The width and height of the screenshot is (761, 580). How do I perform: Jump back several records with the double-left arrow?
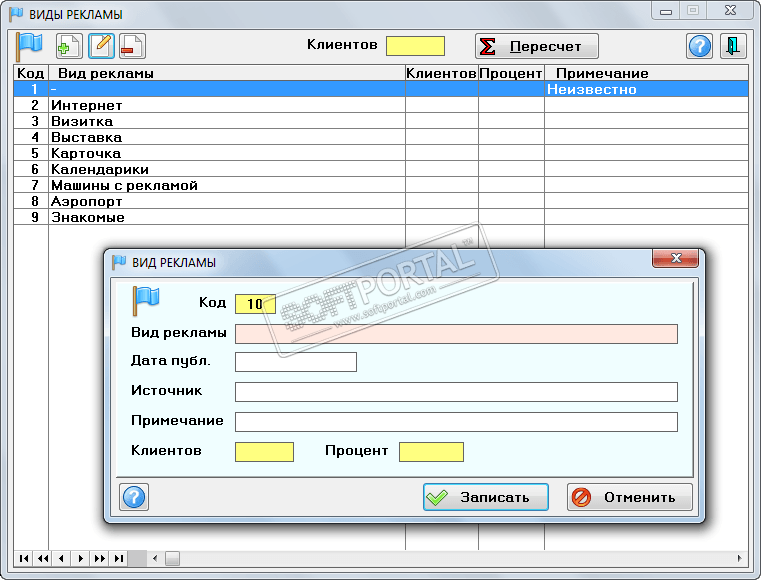coord(43,559)
